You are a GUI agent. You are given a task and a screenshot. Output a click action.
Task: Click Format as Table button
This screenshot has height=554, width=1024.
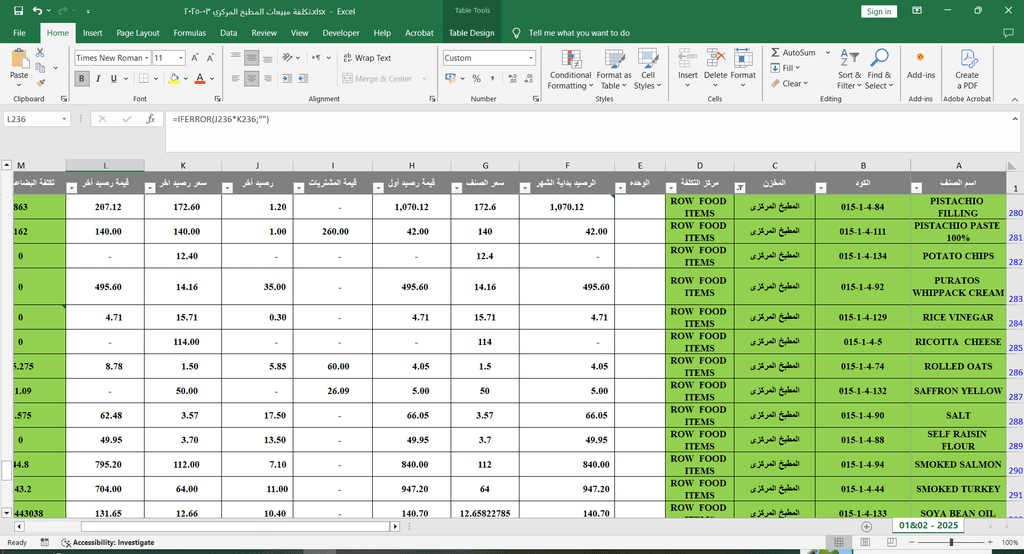click(614, 69)
